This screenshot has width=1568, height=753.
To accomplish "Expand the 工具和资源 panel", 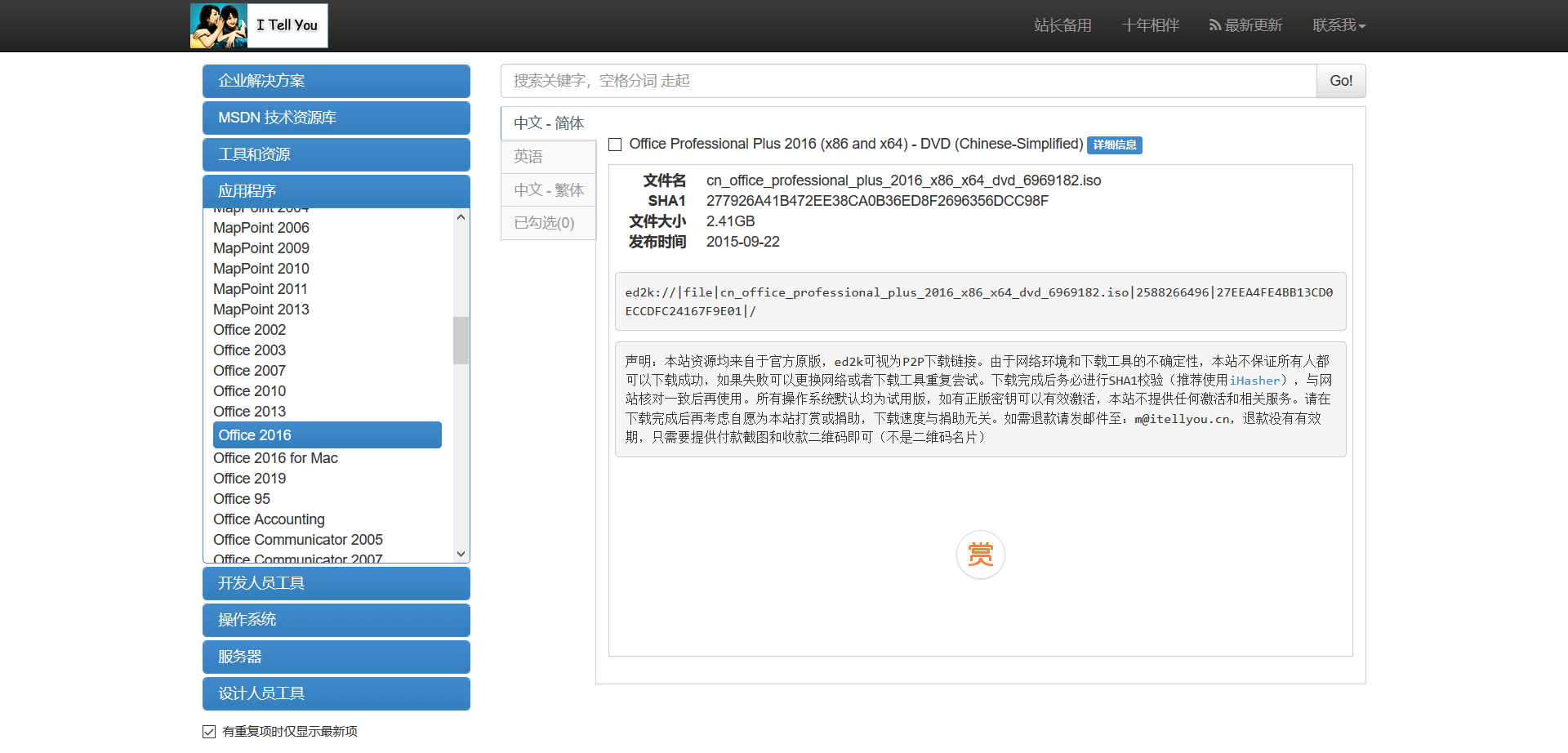I will click(x=336, y=154).
